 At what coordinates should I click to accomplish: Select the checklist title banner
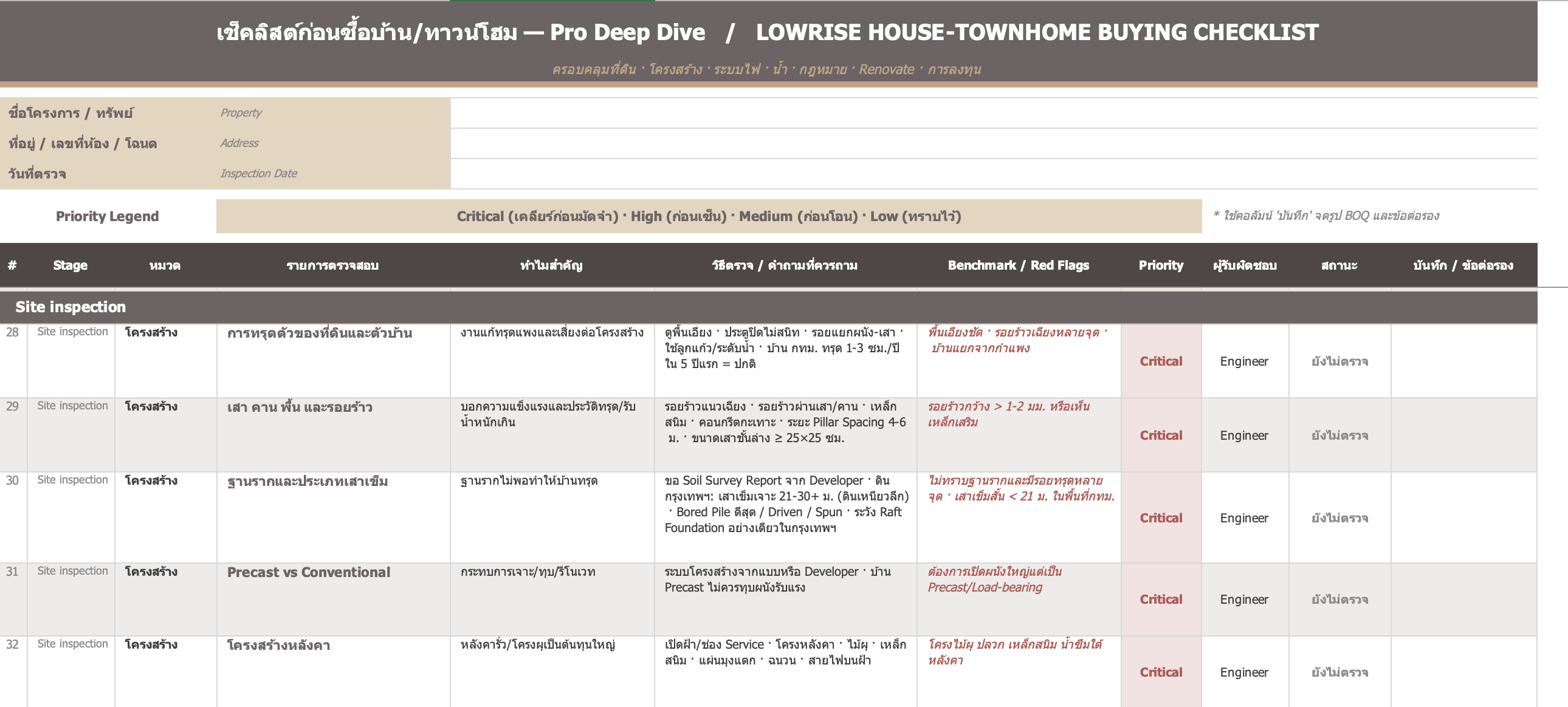[768, 41]
